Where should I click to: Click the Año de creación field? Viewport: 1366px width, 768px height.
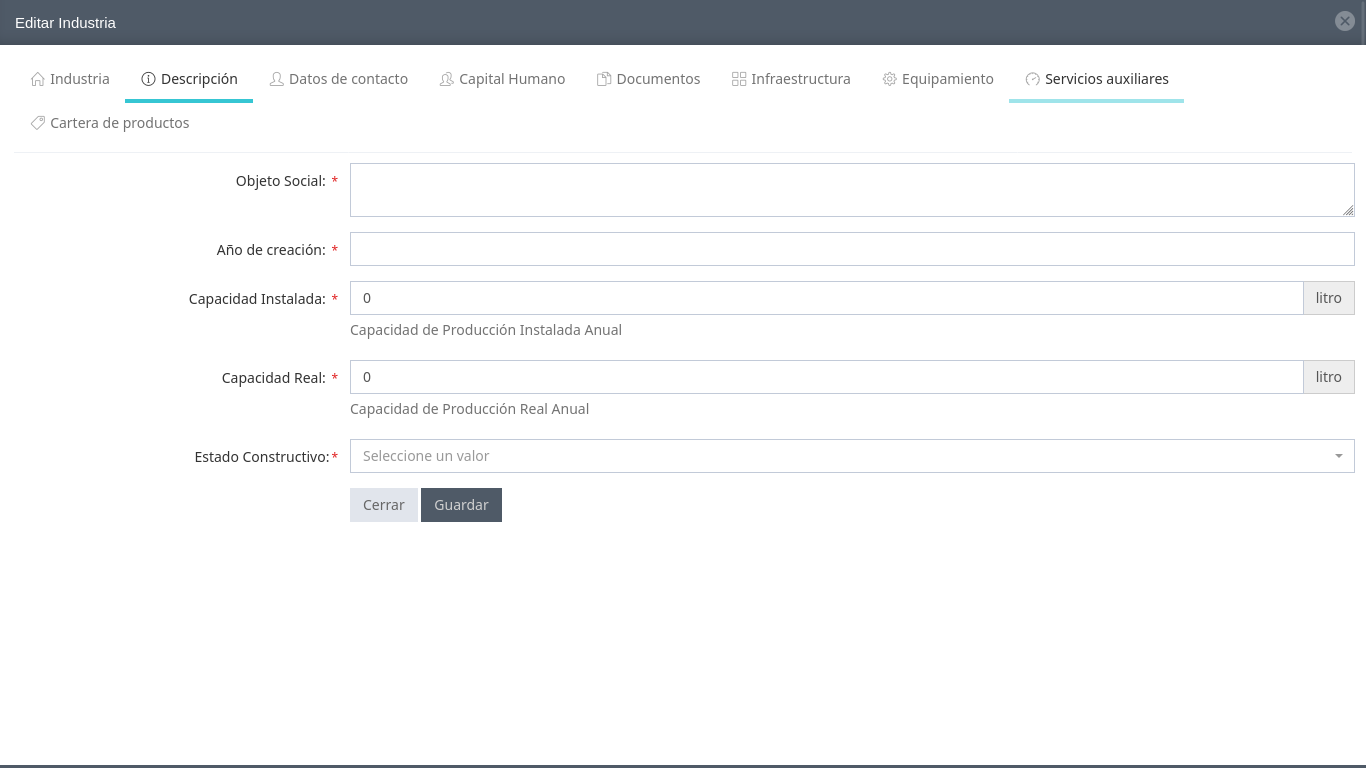(850, 249)
